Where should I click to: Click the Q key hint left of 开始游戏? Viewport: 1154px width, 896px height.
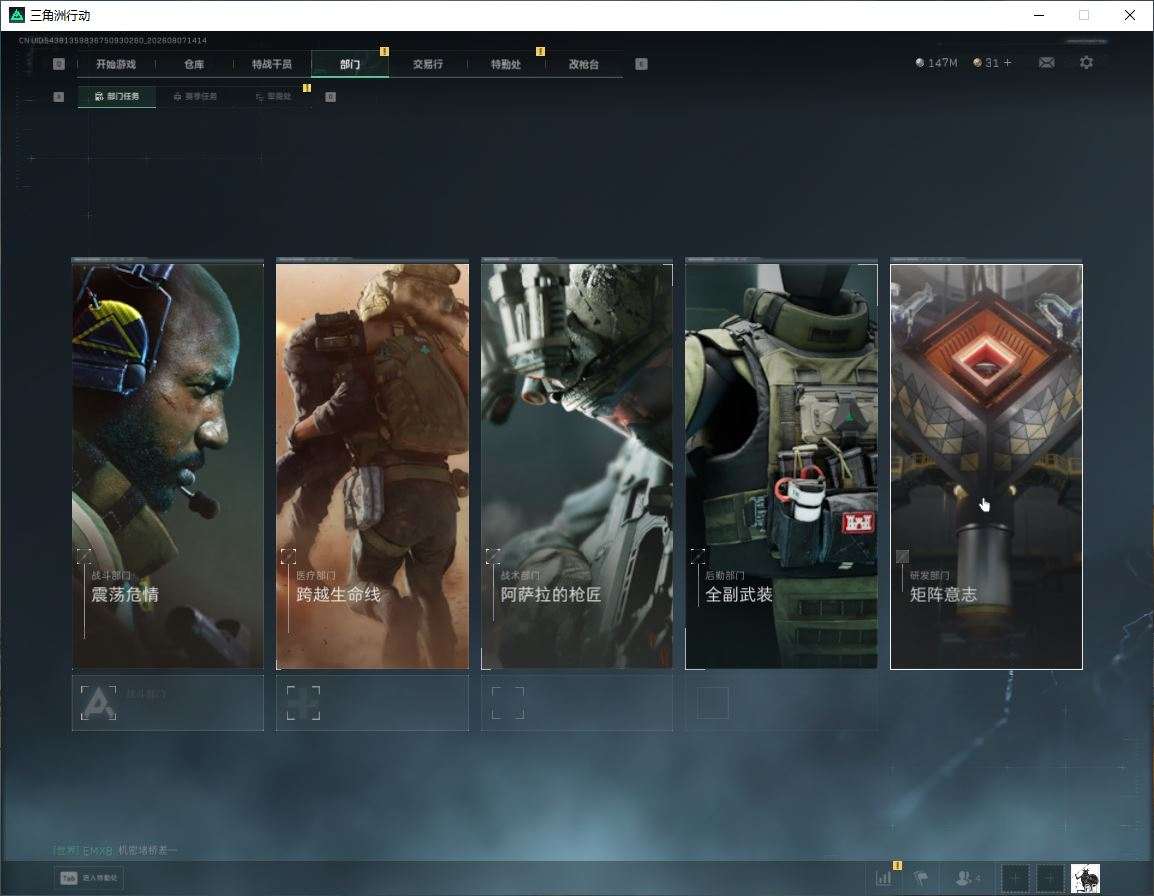tap(59, 64)
